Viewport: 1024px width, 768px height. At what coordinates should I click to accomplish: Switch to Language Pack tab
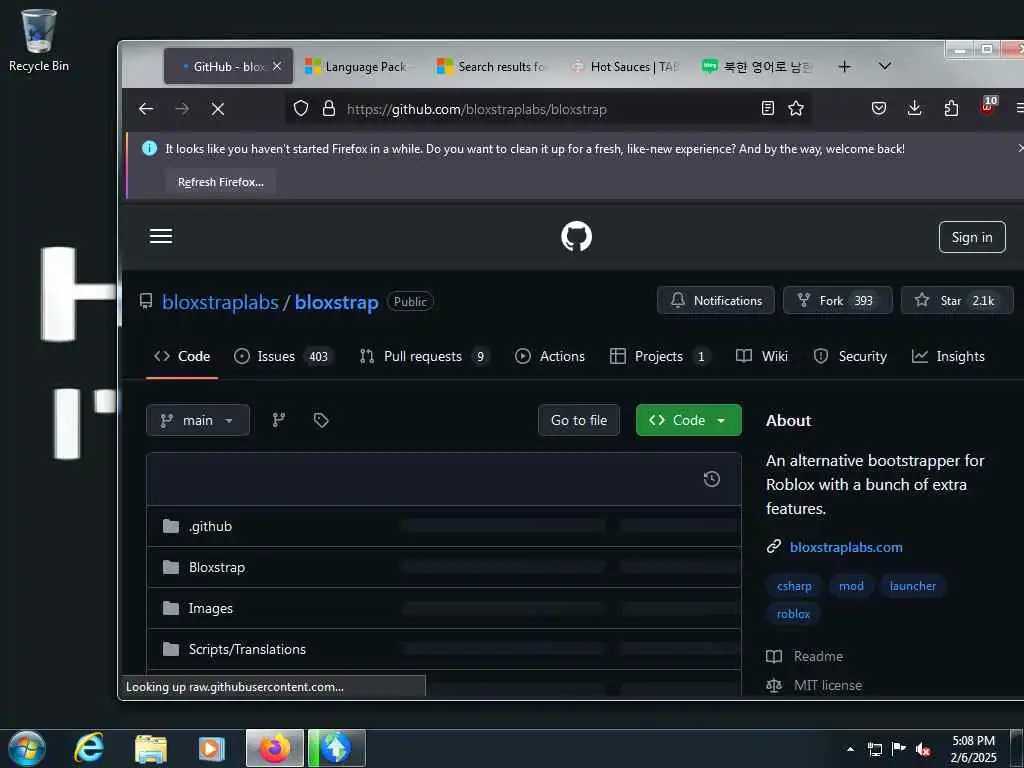click(358, 67)
